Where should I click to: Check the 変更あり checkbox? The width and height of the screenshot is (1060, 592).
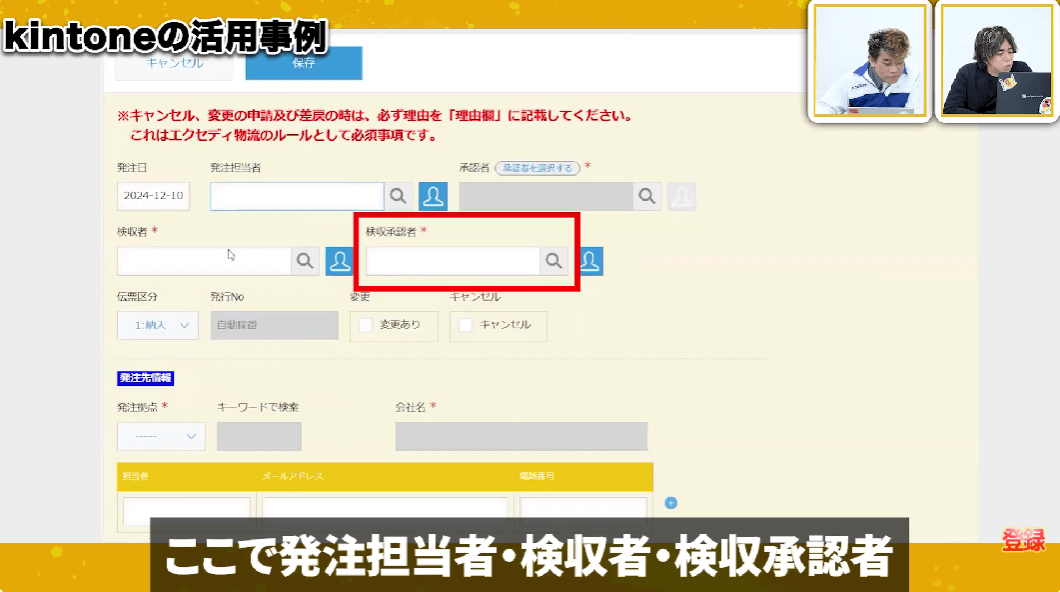pos(367,325)
